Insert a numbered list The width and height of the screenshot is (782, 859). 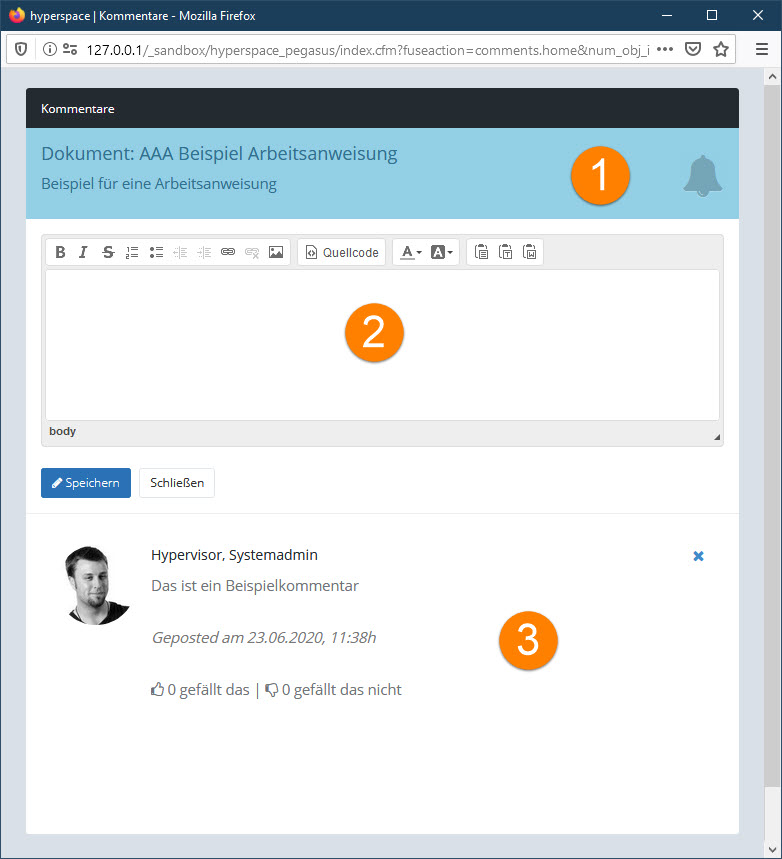click(132, 253)
